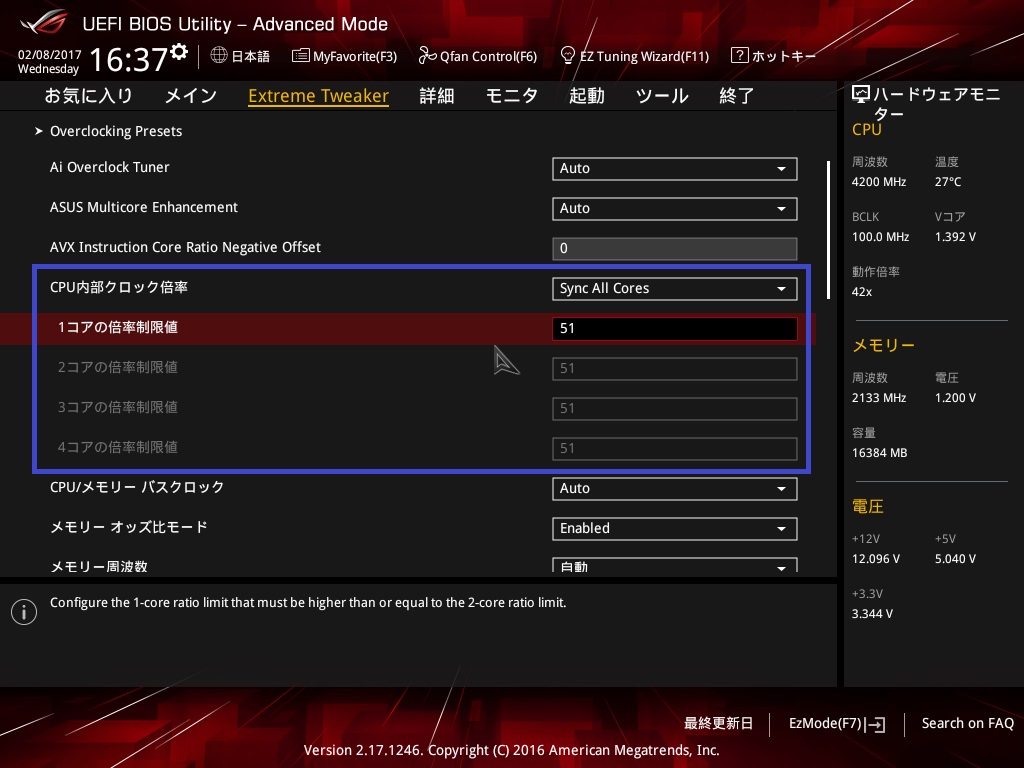Switch to ツール tab
1024x768 pixels.
[x=662, y=95]
